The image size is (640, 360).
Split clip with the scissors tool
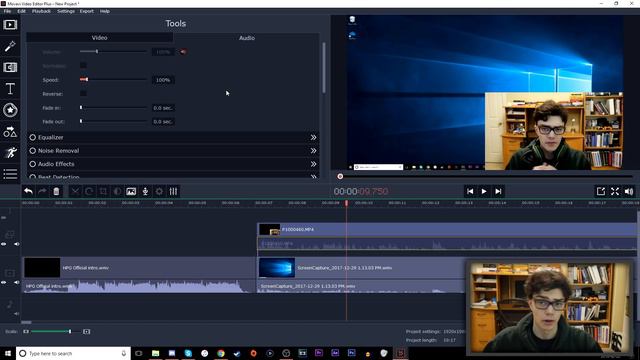click(x=75, y=191)
